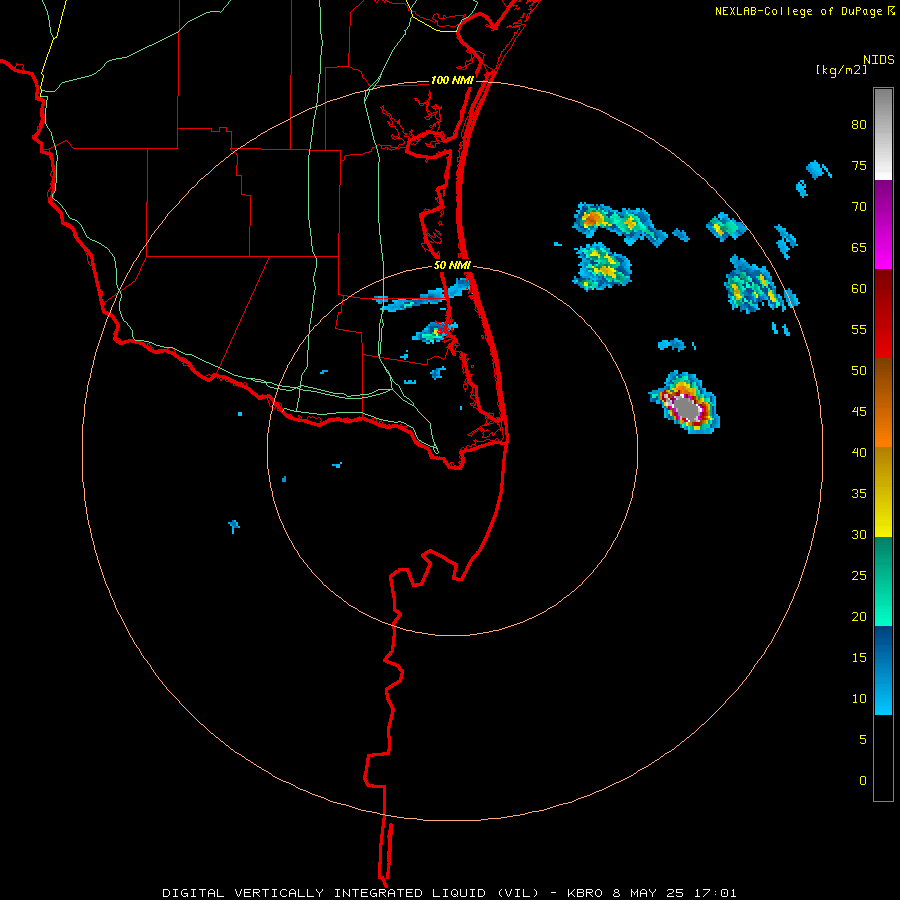Click the Digital Vertically Integrated Liquid caption
The width and height of the screenshot is (900, 900).
449,893
